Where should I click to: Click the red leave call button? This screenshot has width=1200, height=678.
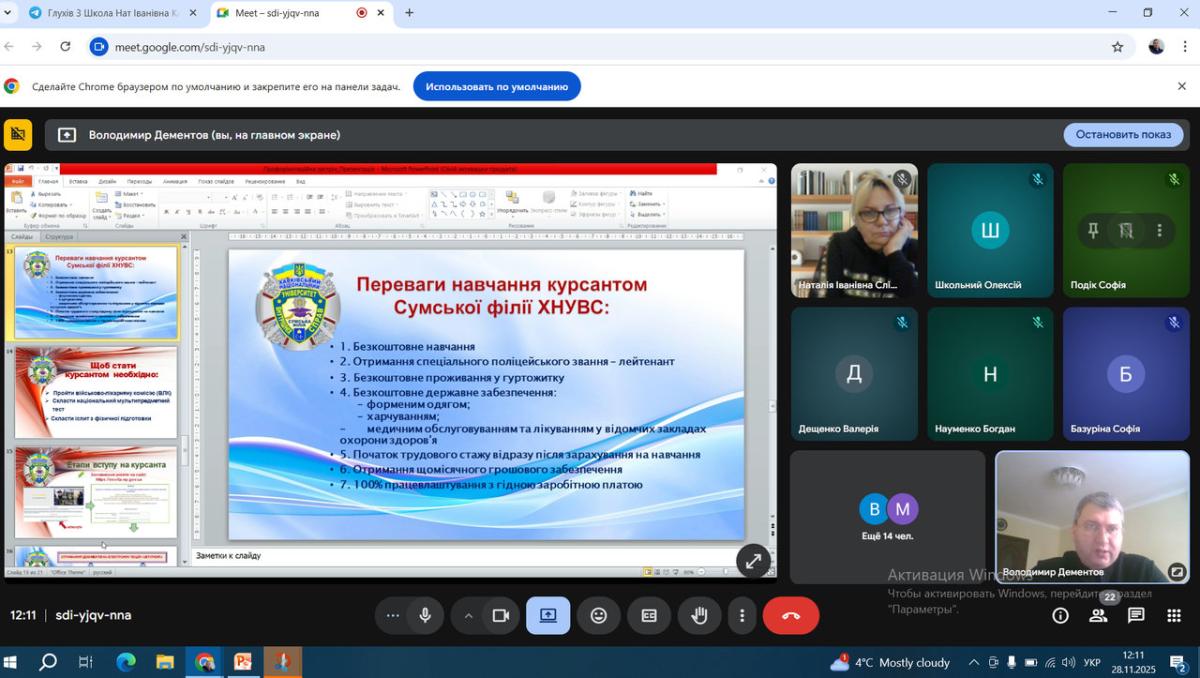(x=790, y=616)
